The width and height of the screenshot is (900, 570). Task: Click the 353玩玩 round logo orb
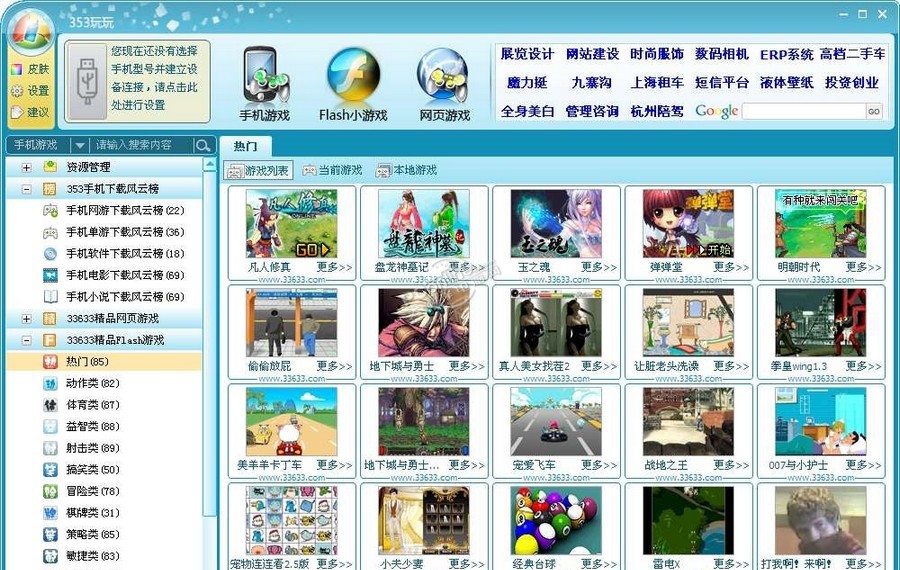(x=32, y=30)
